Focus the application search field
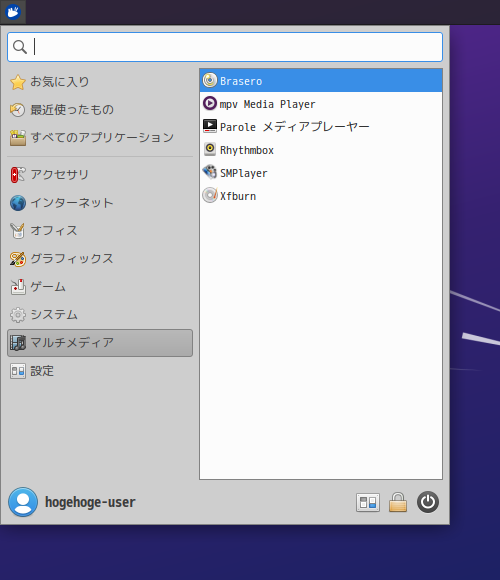 (225, 47)
